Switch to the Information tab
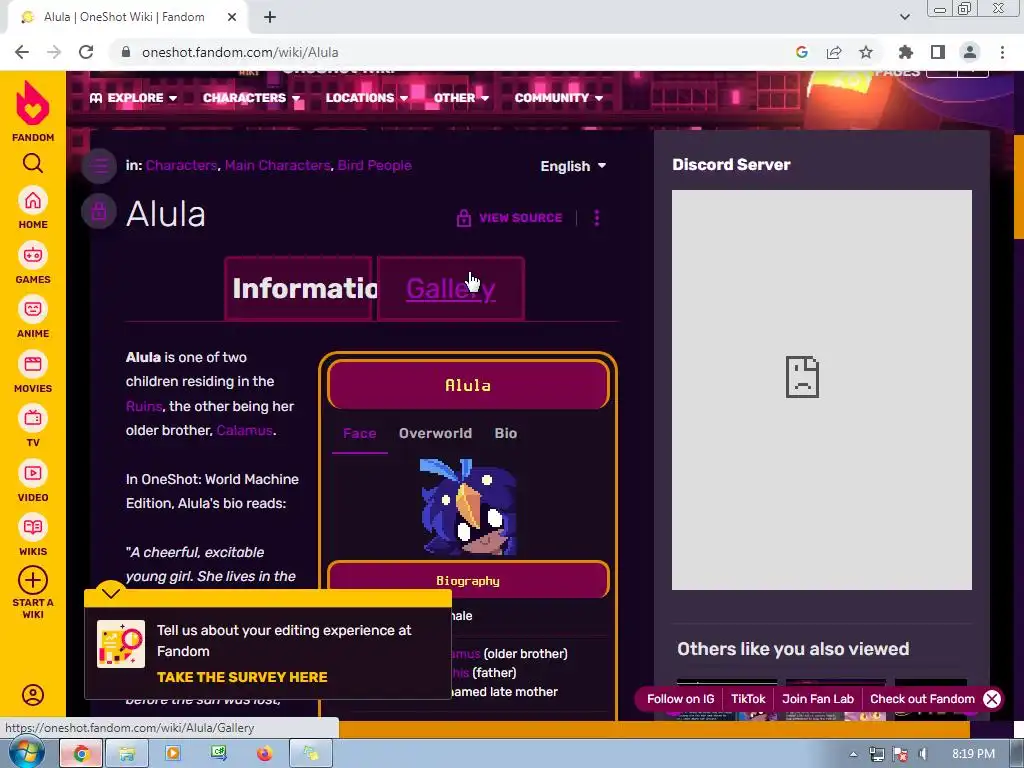The width and height of the screenshot is (1024, 768). 298,289
